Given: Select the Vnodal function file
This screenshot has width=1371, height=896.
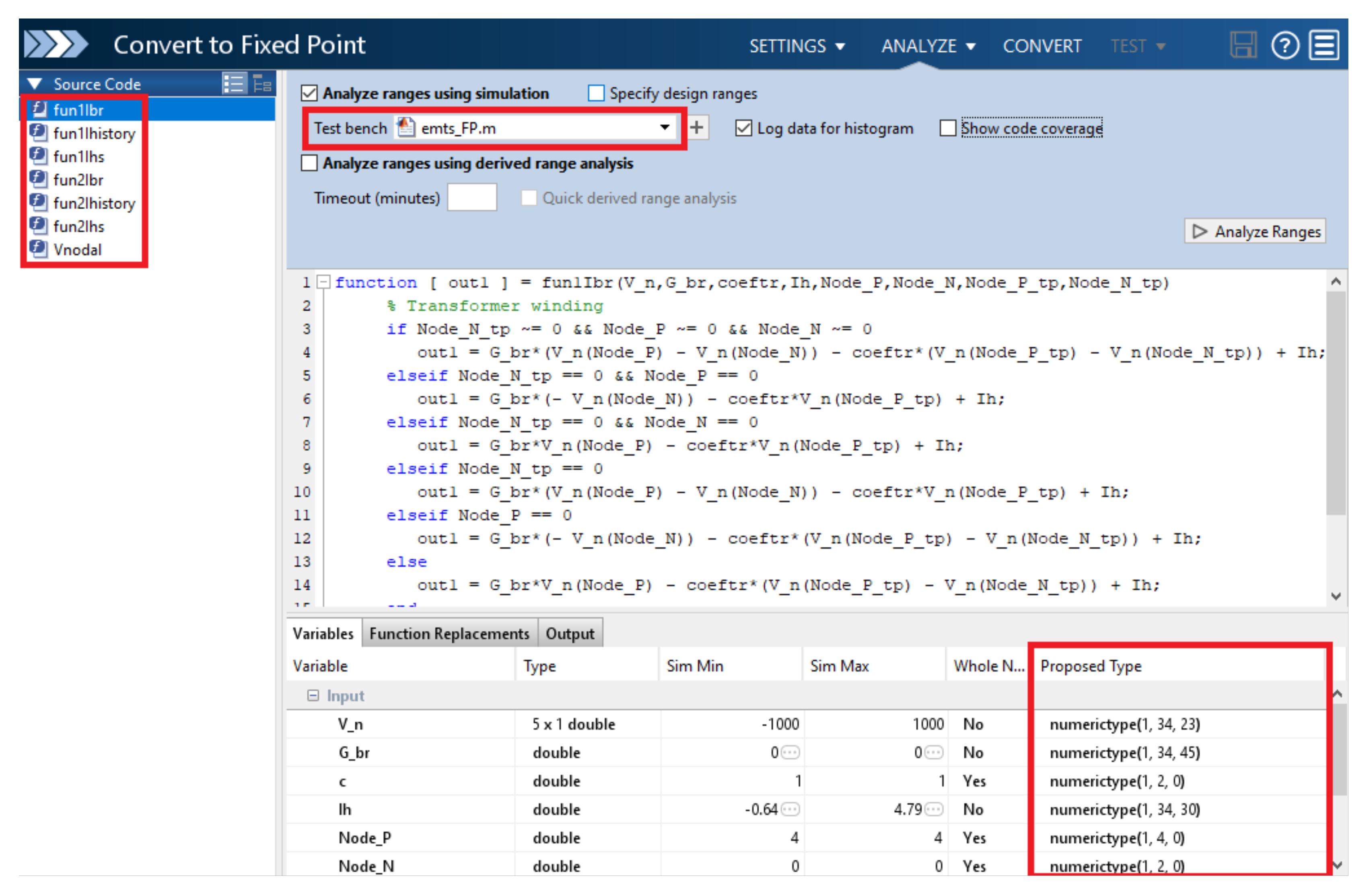Looking at the screenshot, I should [x=77, y=251].
